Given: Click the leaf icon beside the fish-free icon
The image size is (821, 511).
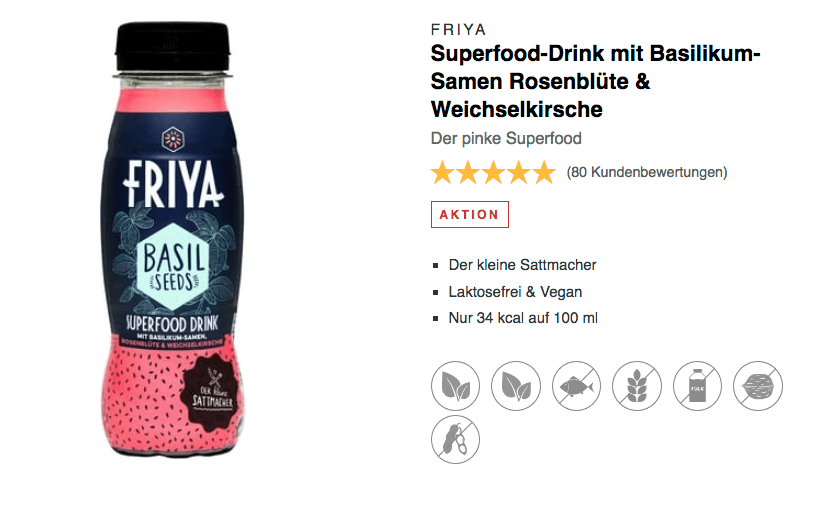Looking at the screenshot, I should point(516,386).
